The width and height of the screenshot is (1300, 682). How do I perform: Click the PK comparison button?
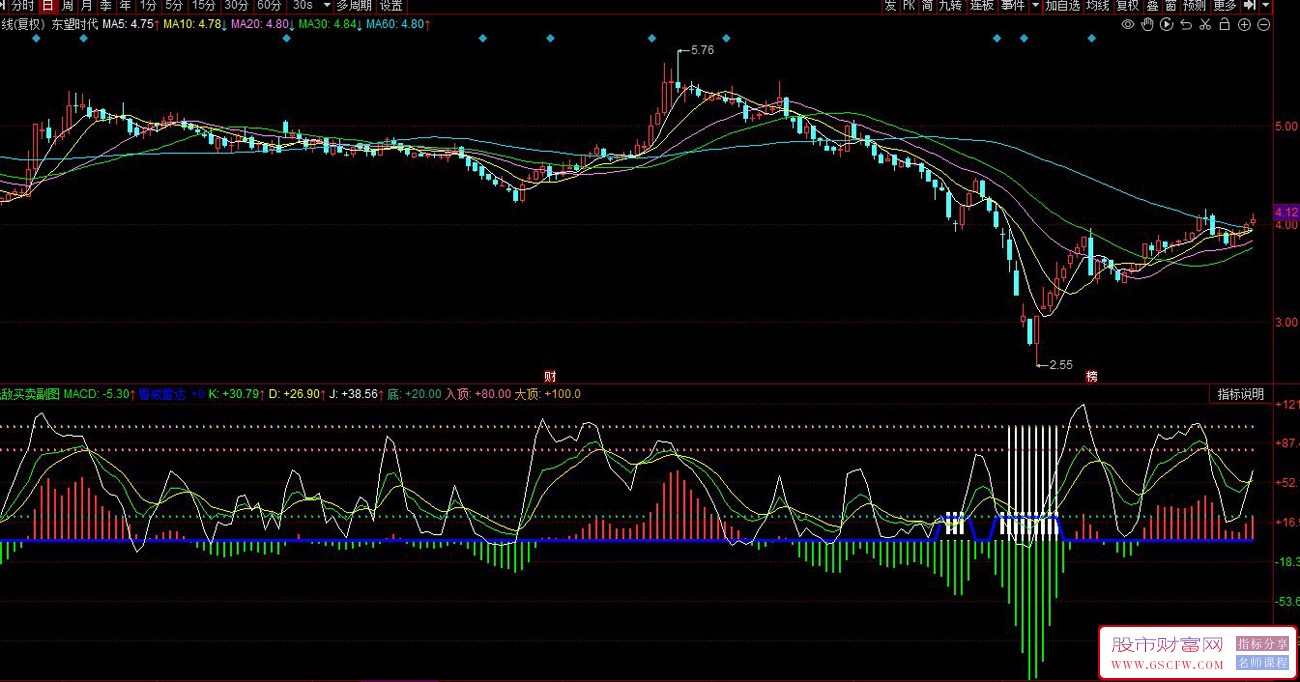pyautogui.click(x=909, y=5)
